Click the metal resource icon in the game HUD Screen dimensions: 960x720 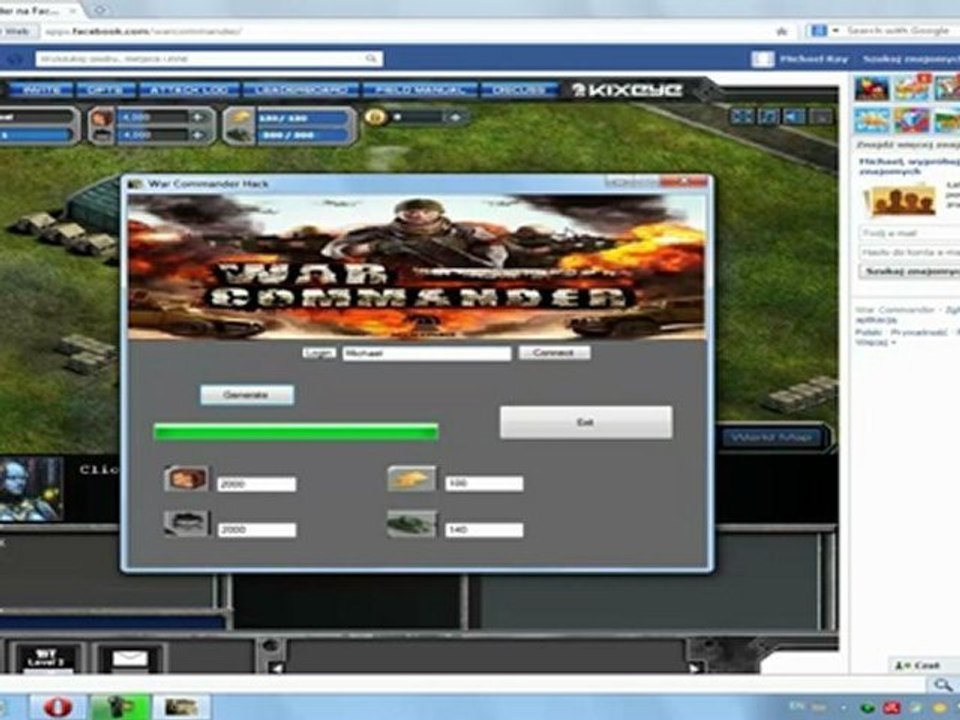[x=102, y=116]
